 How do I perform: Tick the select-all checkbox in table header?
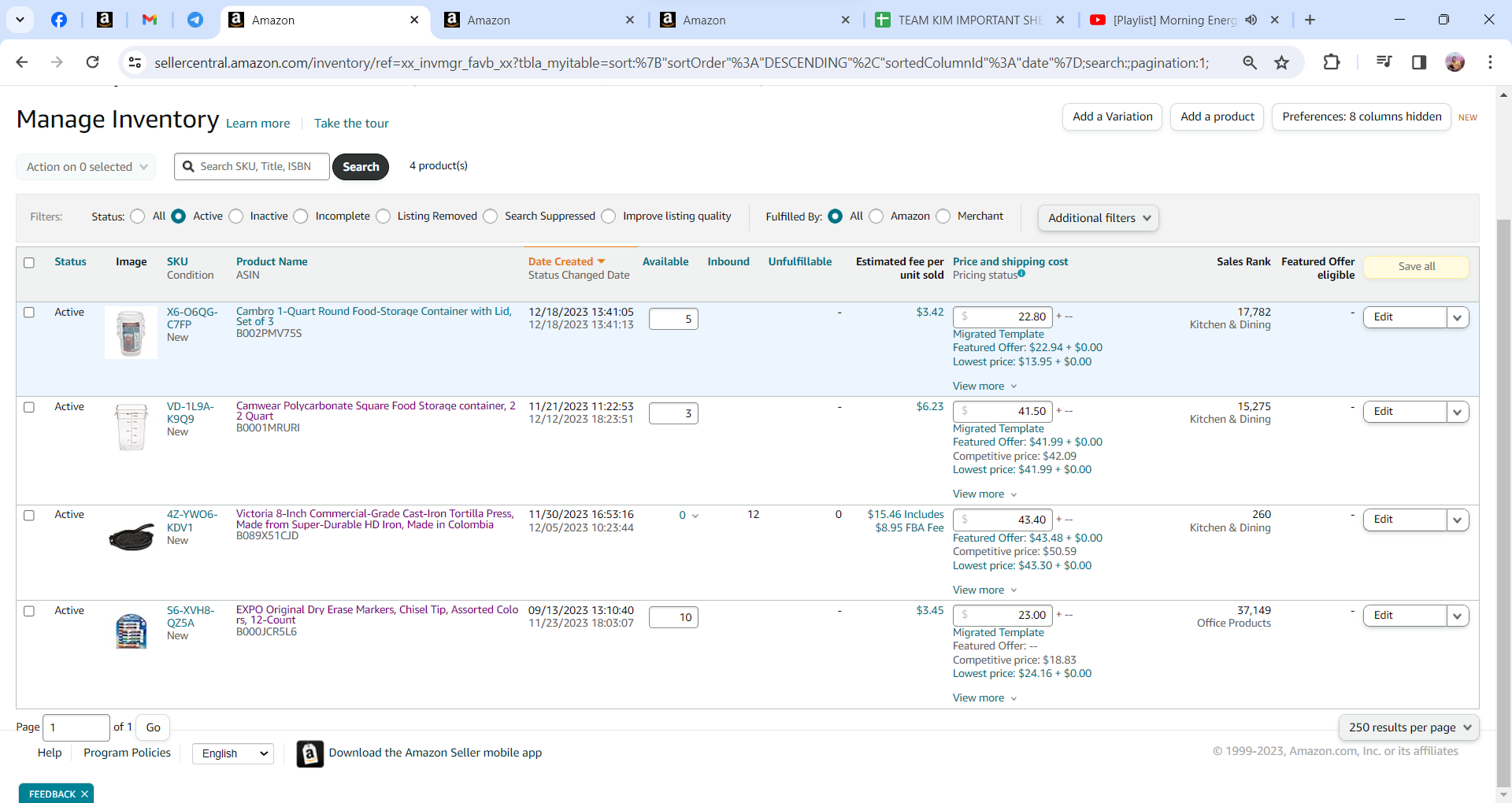(x=29, y=262)
